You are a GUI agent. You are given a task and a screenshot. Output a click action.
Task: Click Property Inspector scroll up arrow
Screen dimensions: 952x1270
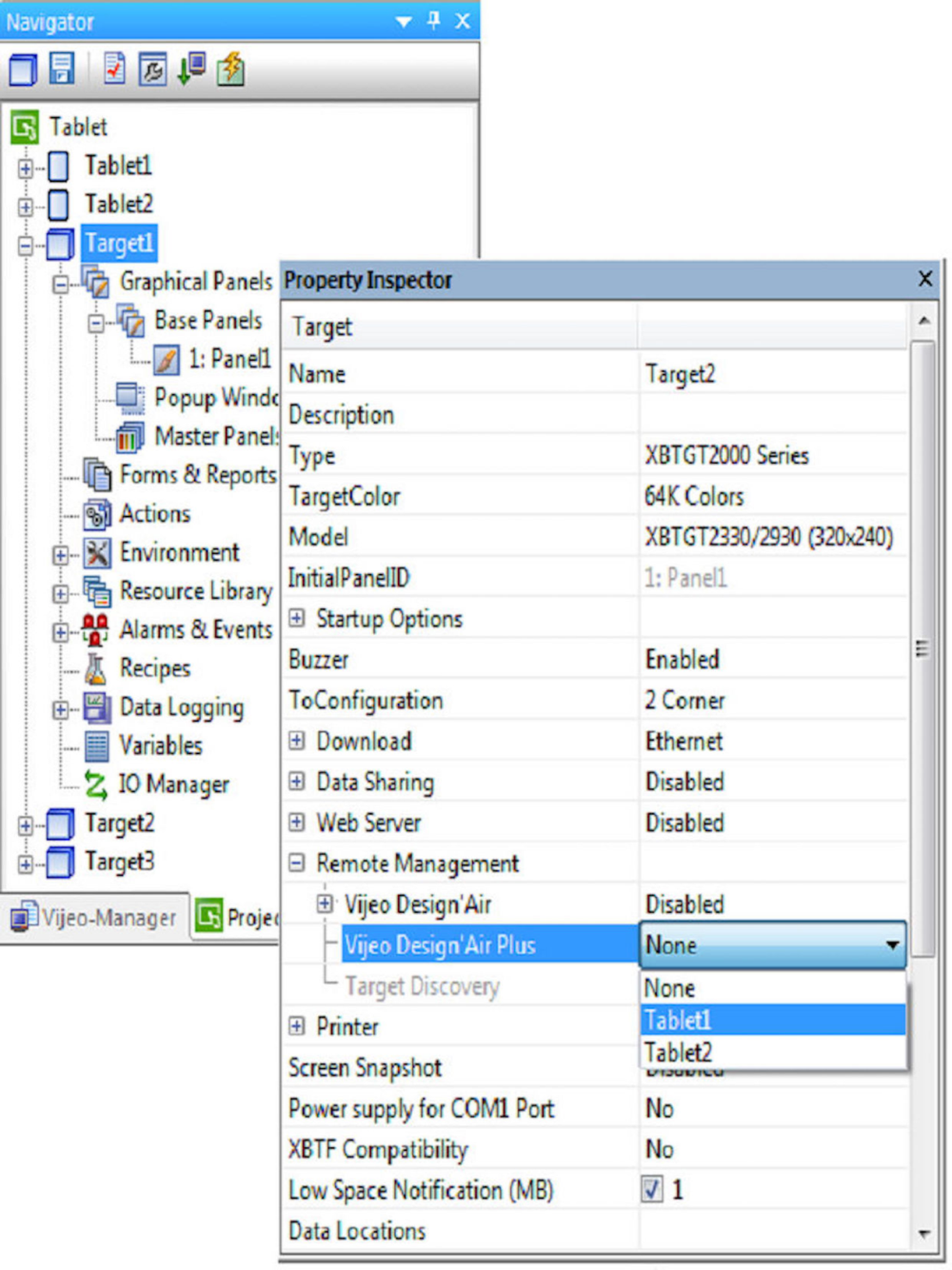tap(923, 321)
